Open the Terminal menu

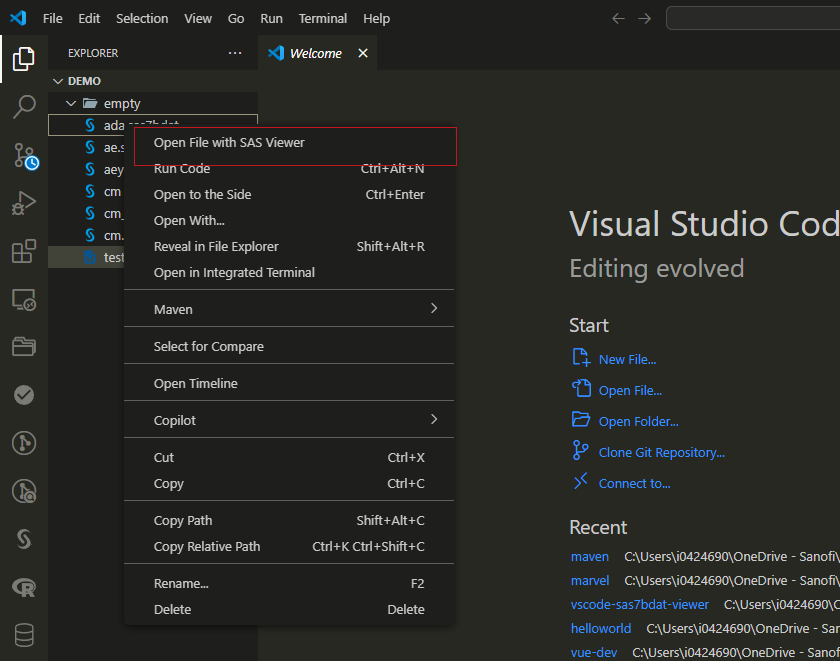click(x=322, y=19)
